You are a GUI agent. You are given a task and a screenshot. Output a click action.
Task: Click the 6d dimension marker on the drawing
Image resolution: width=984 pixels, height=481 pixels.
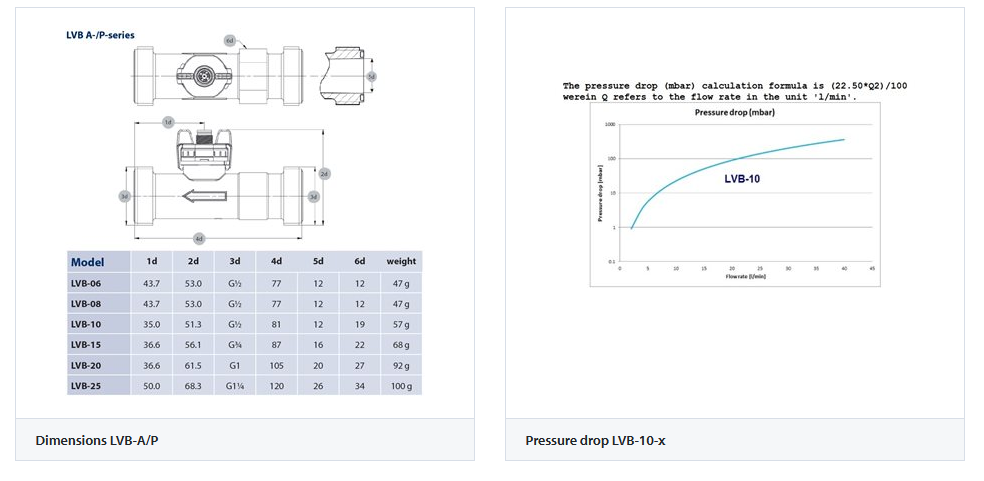click(x=229, y=41)
